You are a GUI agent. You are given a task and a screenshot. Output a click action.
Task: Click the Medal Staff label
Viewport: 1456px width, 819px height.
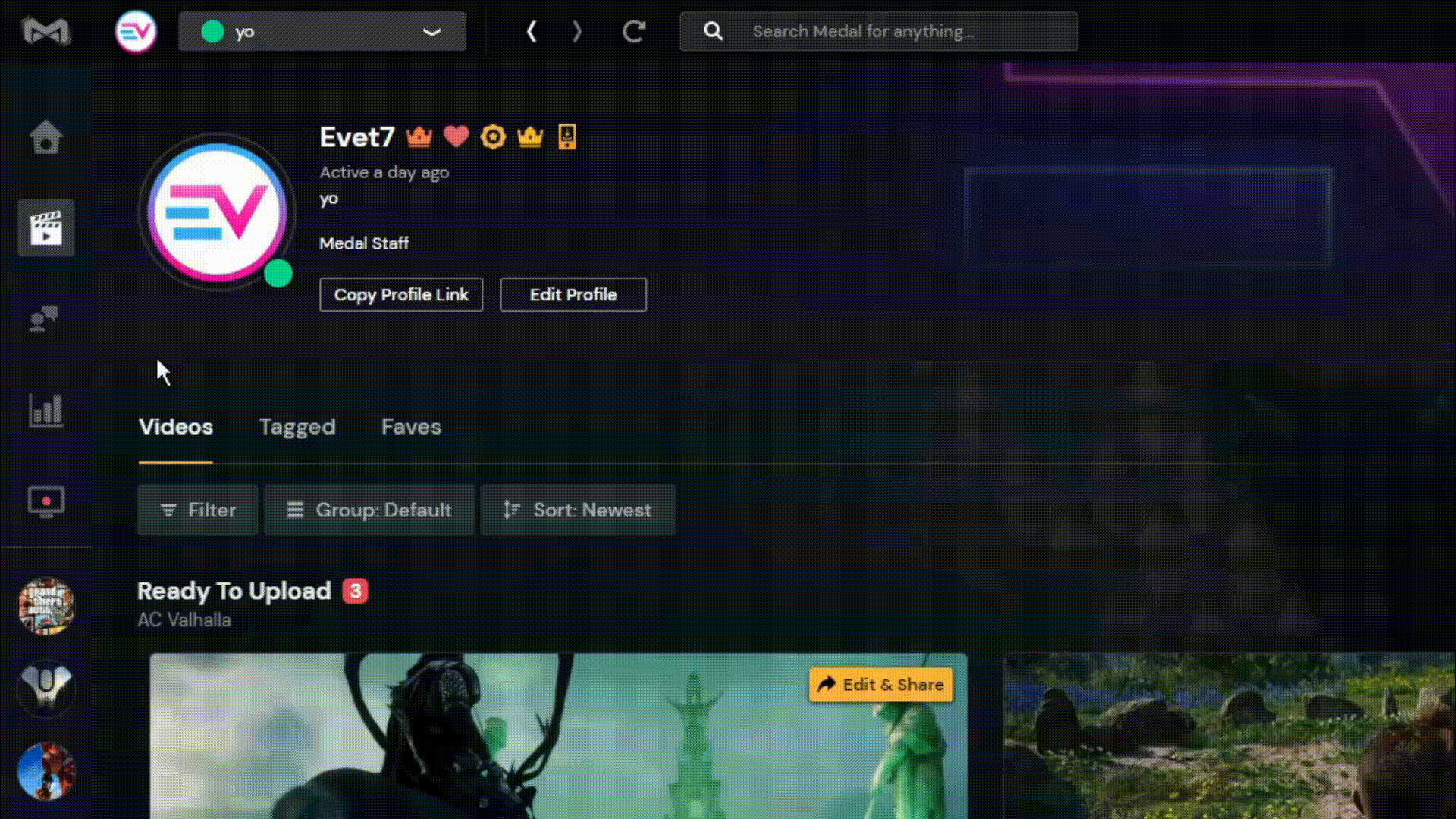pyautogui.click(x=364, y=243)
